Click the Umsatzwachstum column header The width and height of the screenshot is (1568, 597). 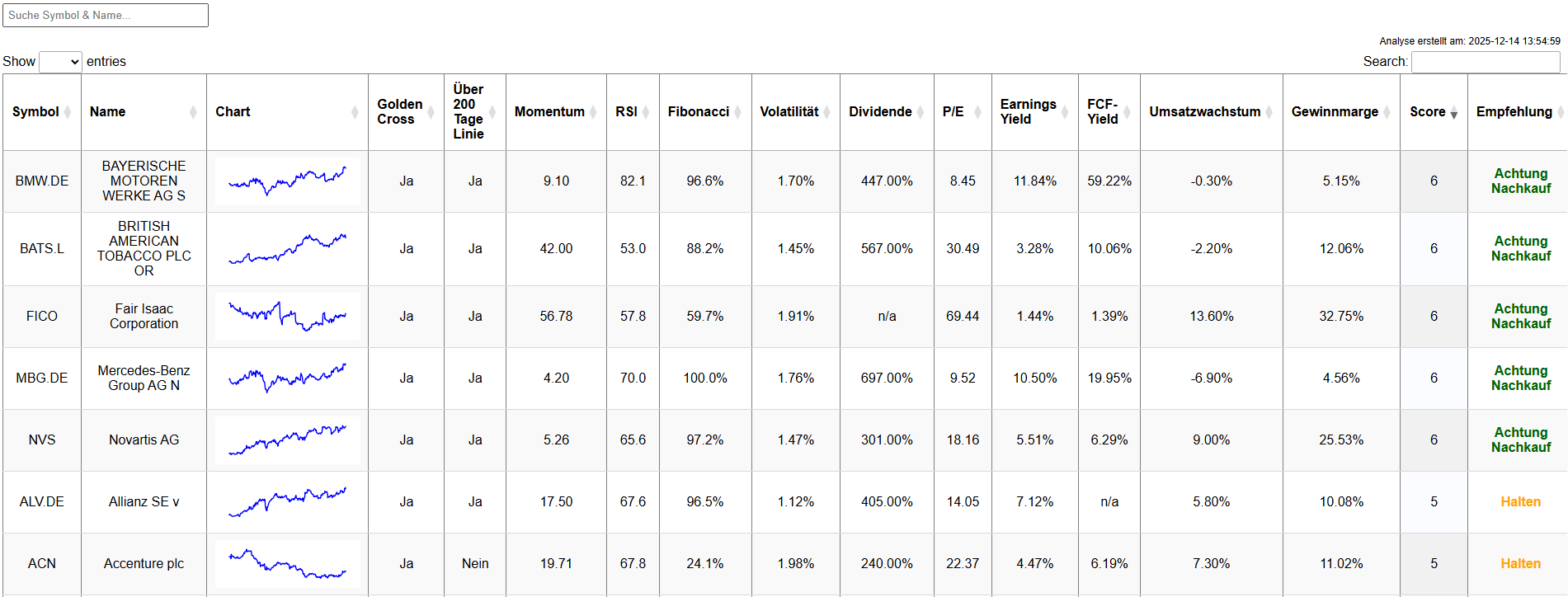1204,112
